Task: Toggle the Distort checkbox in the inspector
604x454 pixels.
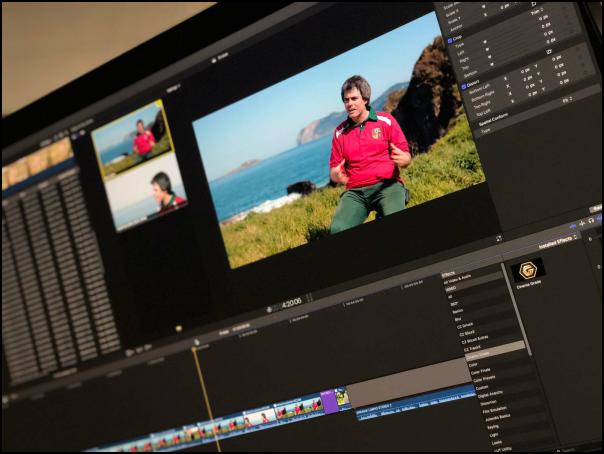Action: [463, 87]
